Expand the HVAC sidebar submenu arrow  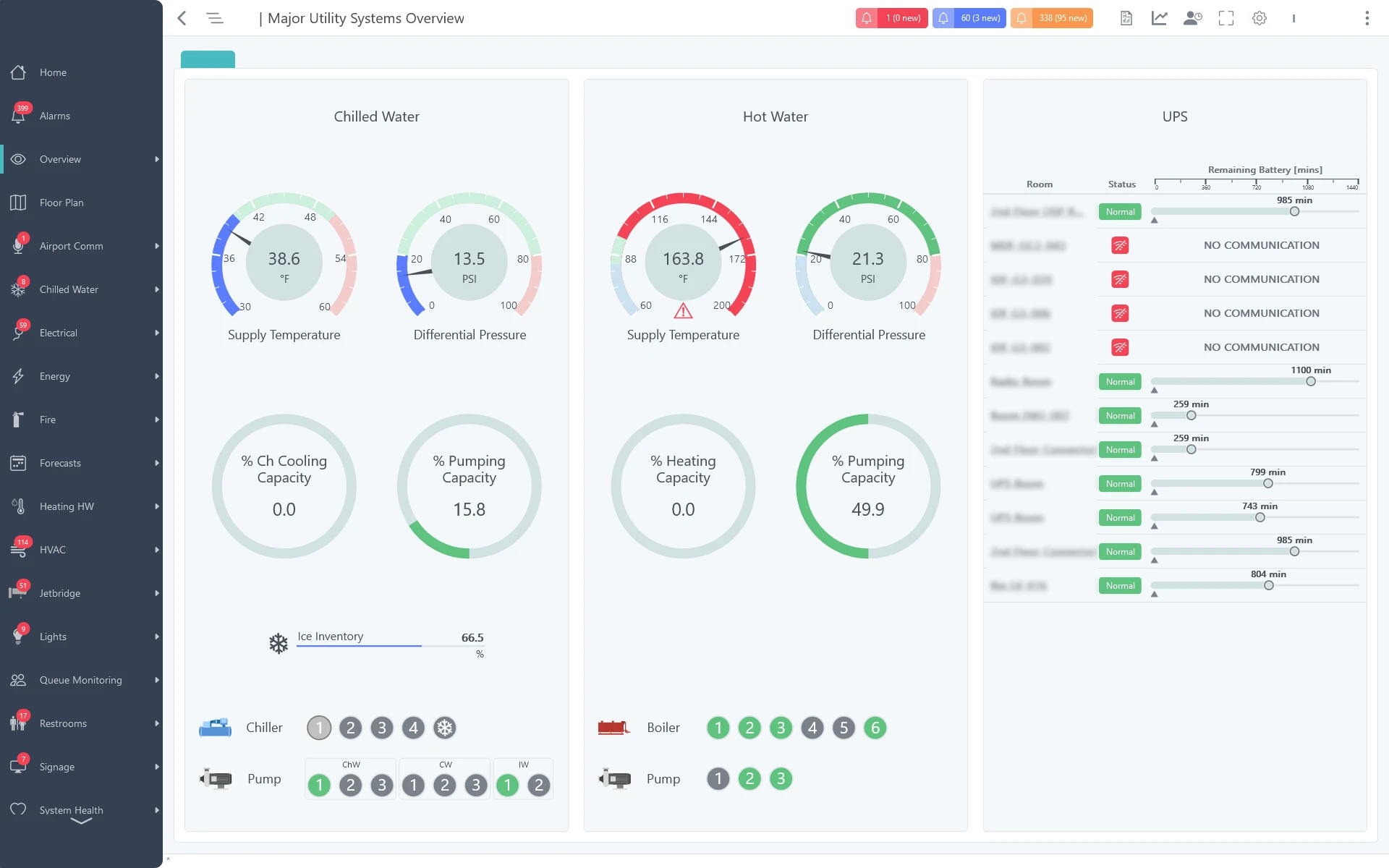point(156,550)
